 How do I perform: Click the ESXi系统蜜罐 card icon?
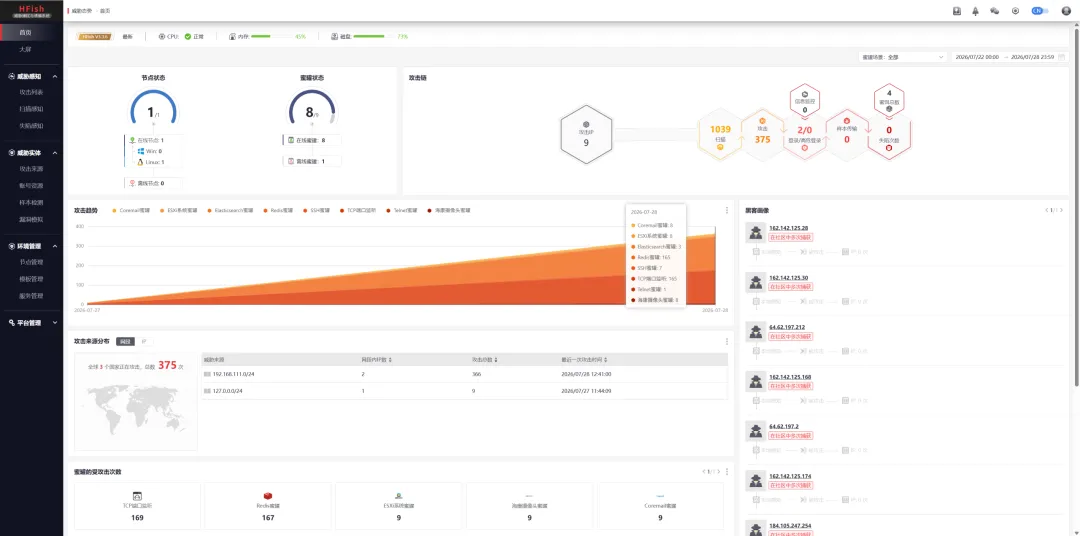click(398, 495)
